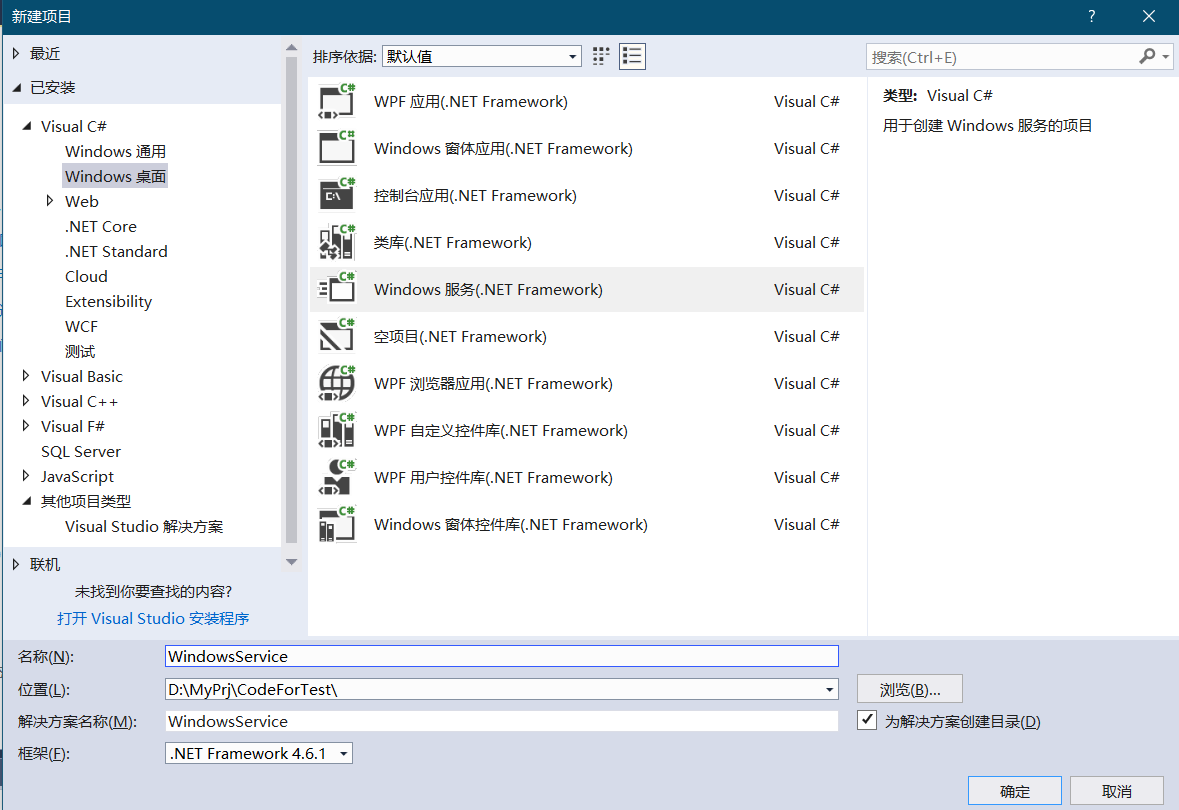This screenshot has height=810, width=1179.
Task: Click the Windows 窗体应用 template icon
Action: pyautogui.click(x=336, y=148)
